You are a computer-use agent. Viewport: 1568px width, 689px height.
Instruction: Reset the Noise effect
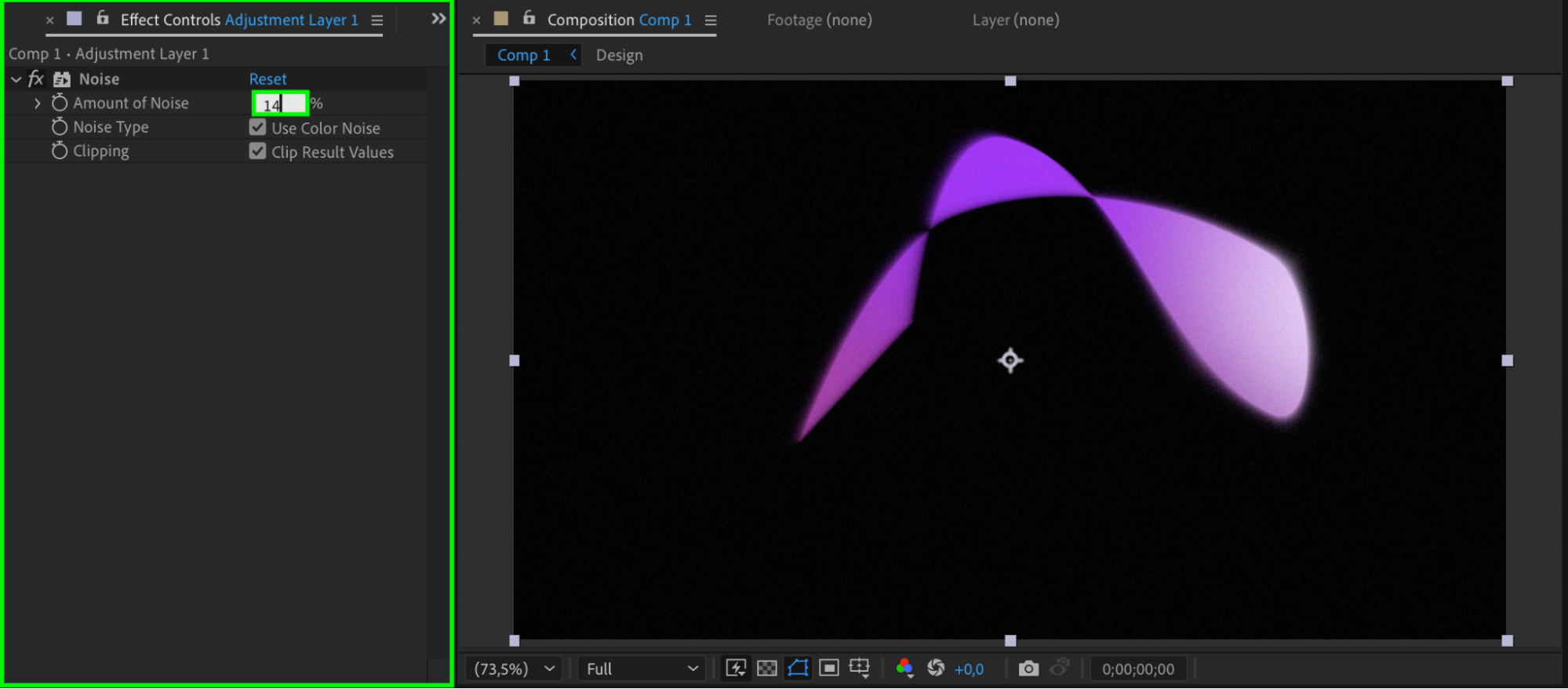[267, 78]
